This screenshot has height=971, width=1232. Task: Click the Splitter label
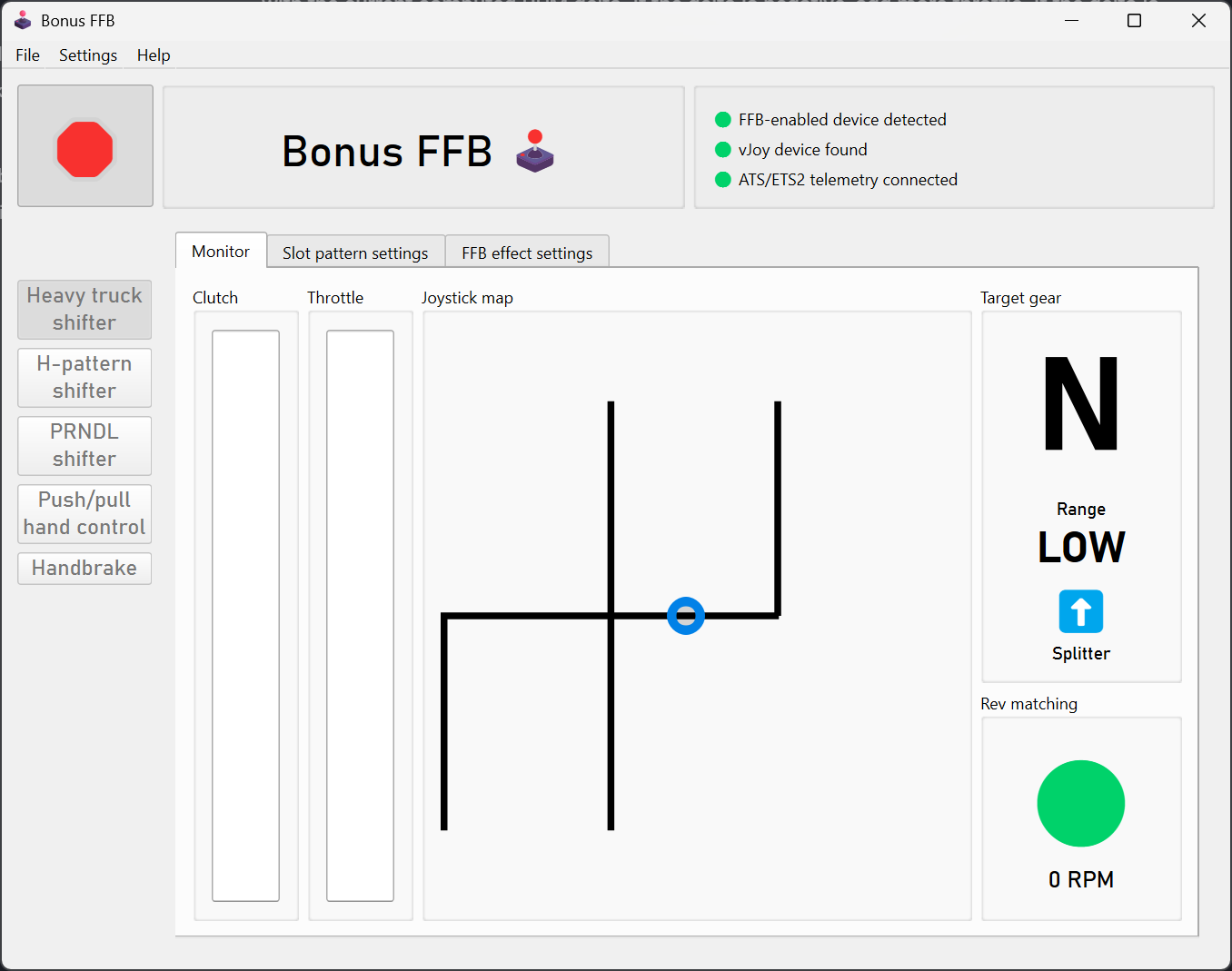1081,654
